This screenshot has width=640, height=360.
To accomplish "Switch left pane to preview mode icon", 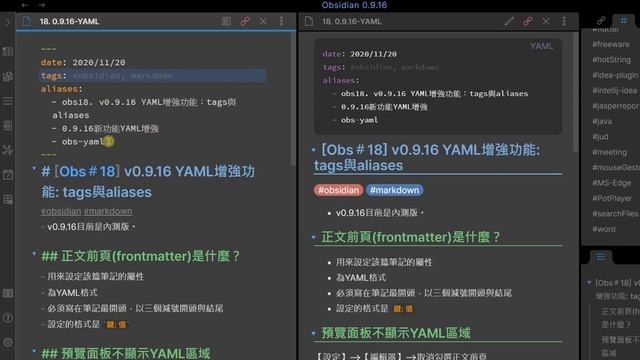I will 226,21.
